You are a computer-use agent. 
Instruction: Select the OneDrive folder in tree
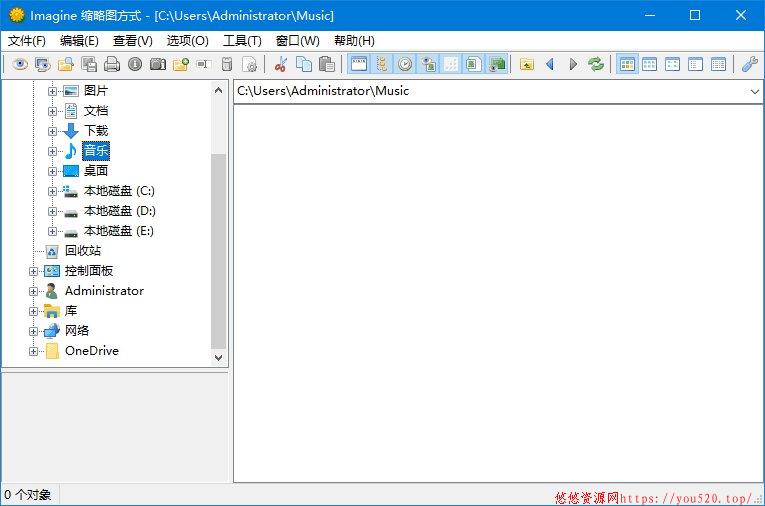pos(92,351)
